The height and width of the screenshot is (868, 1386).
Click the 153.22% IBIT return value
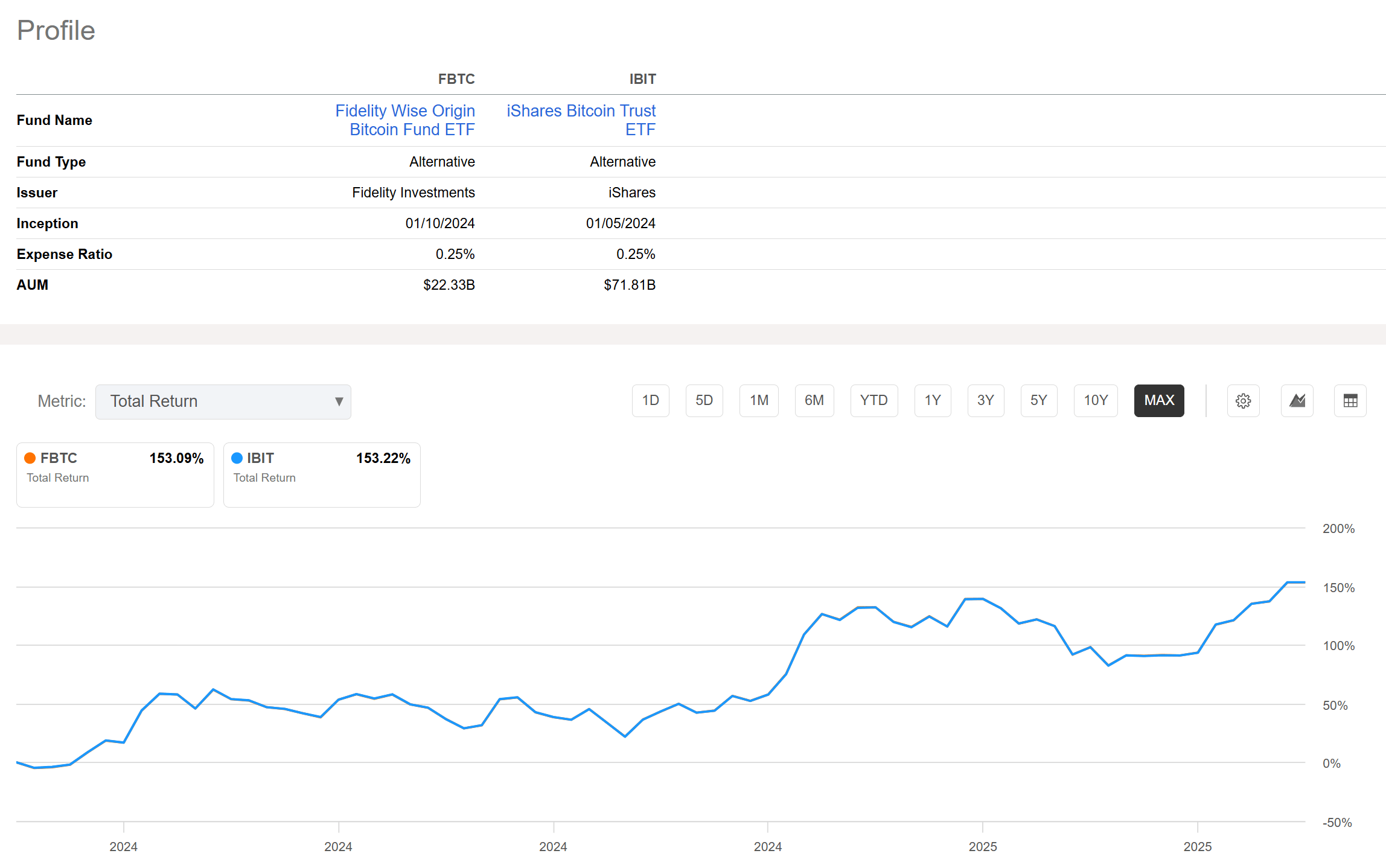click(x=383, y=458)
